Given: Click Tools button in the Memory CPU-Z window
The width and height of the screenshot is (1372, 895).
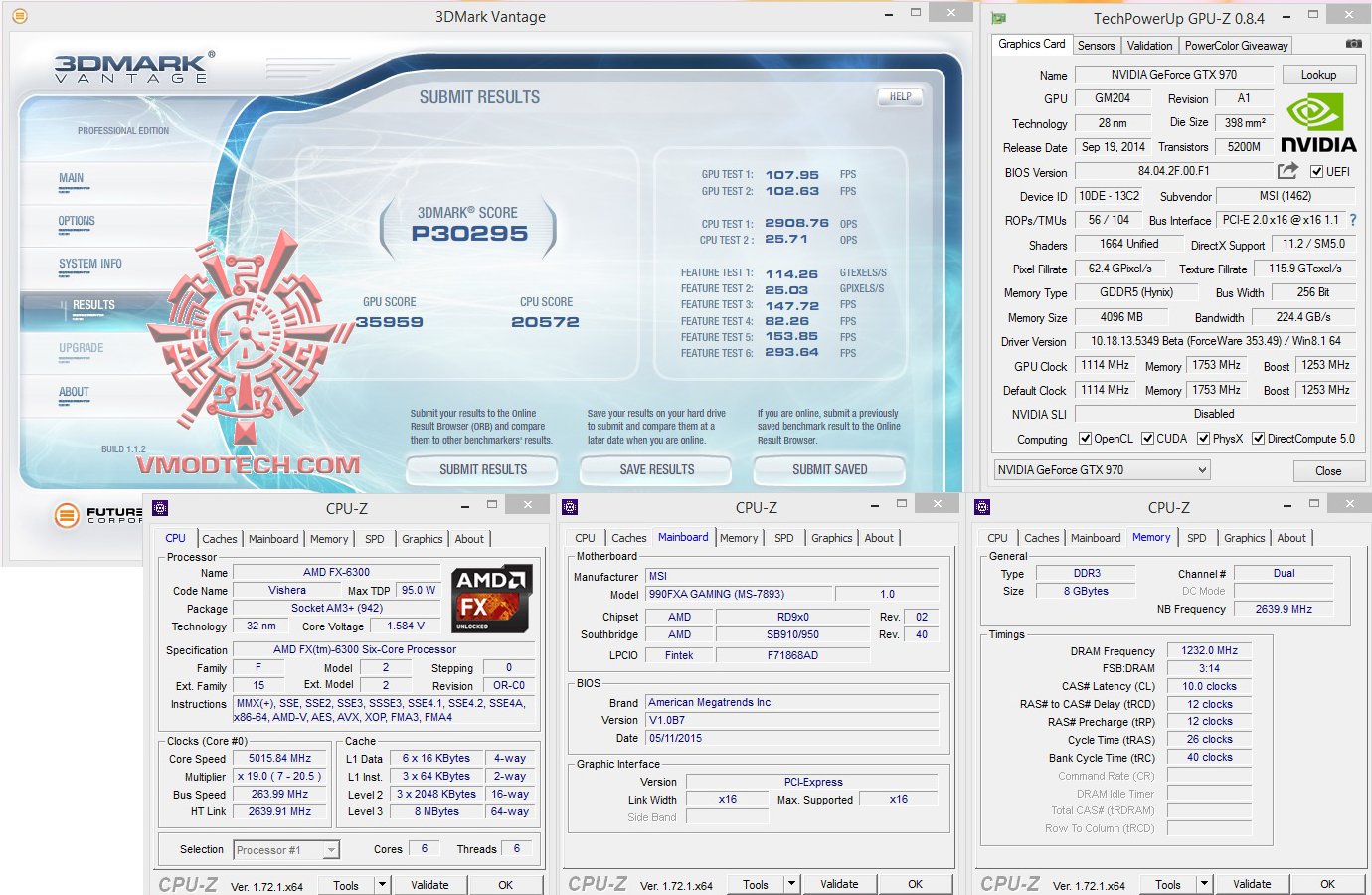Looking at the screenshot, I should 1168,884.
